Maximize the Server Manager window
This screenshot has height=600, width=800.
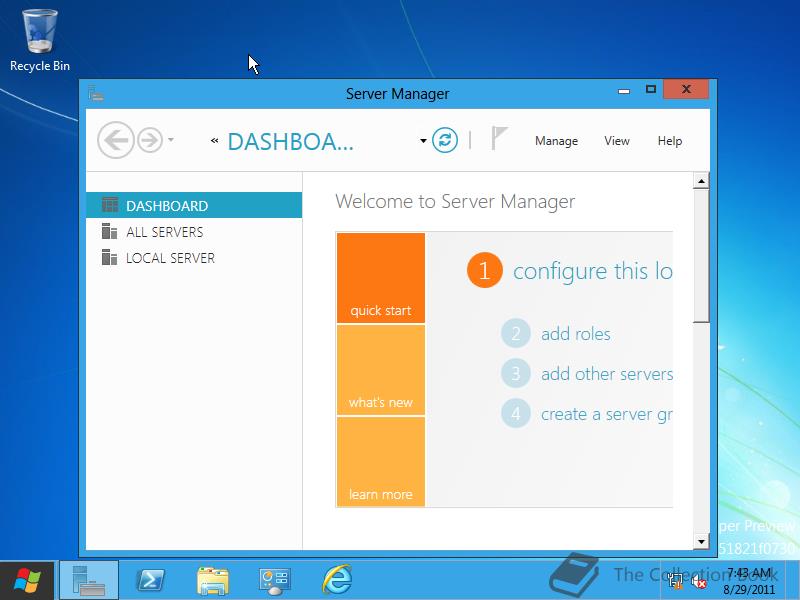click(651, 89)
